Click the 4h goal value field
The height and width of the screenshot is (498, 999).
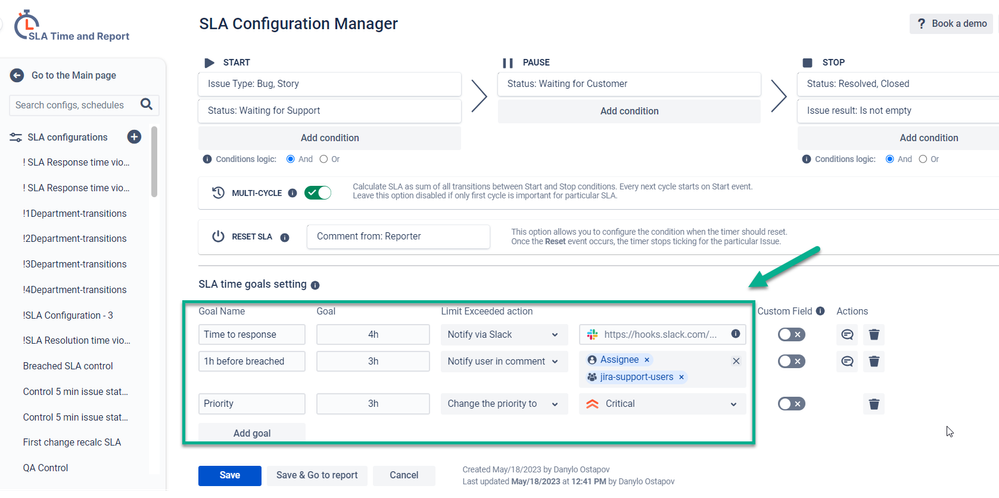pos(373,334)
